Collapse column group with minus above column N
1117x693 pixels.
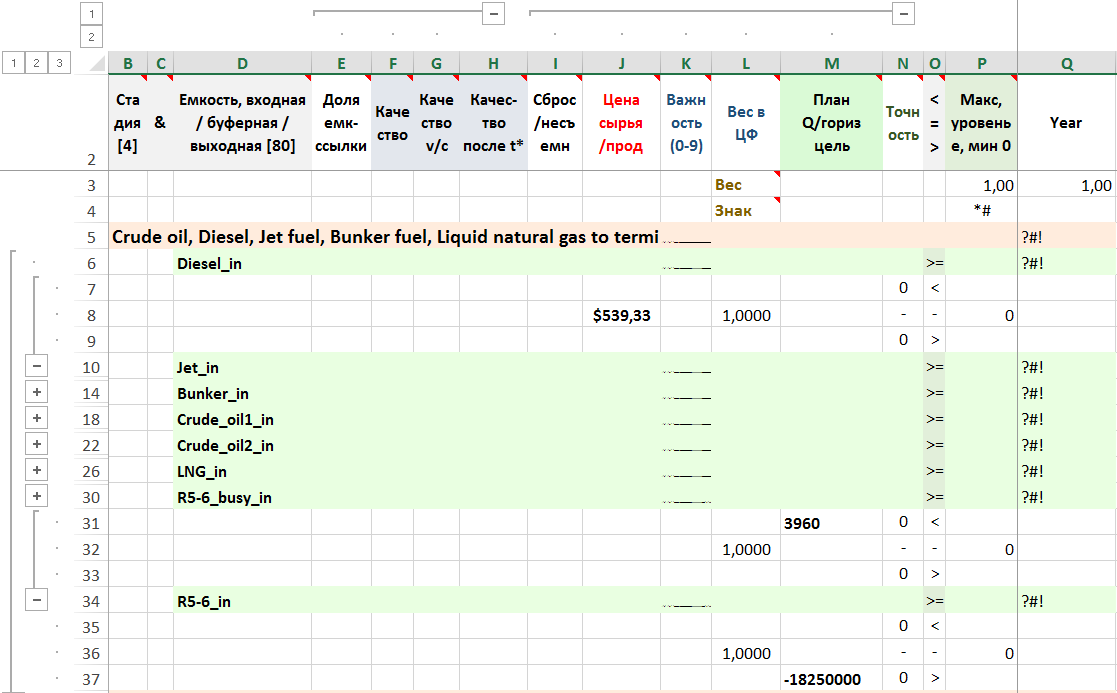[x=903, y=14]
